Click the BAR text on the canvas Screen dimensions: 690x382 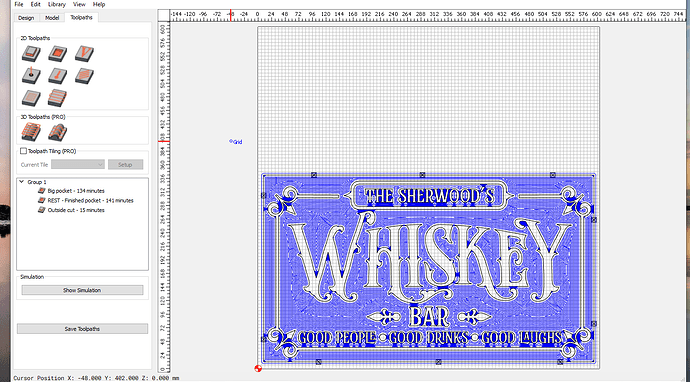pos(429,317)
